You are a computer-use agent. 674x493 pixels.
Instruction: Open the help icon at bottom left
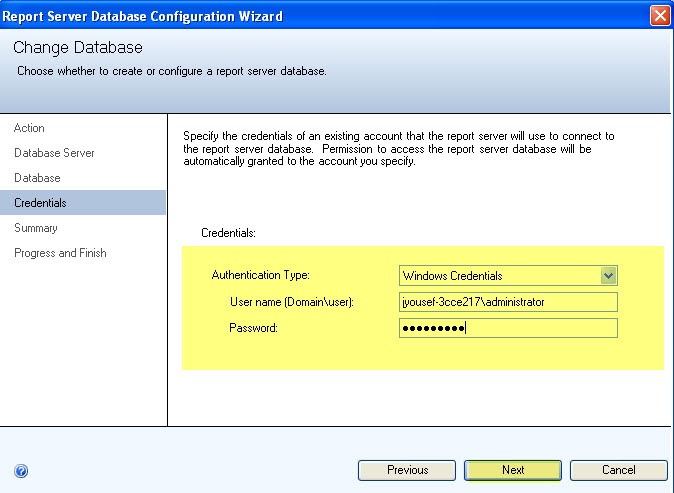[21, 471]
